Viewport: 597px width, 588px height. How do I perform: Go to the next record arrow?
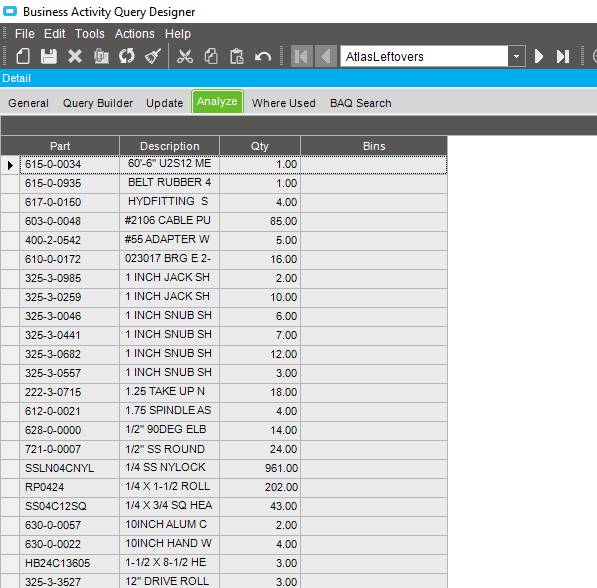pos(538,57)
